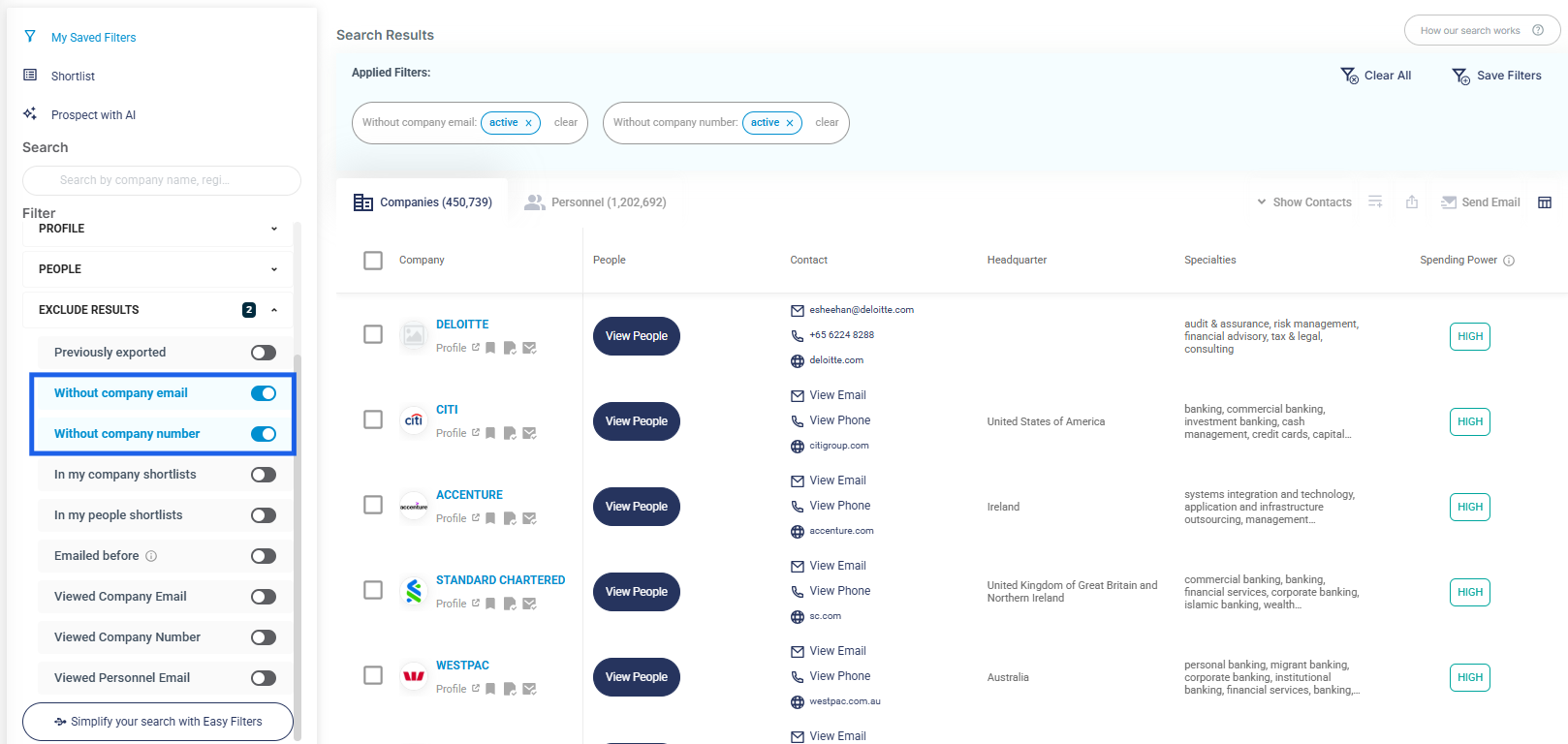Disable Without company number switch

point(264,434)
